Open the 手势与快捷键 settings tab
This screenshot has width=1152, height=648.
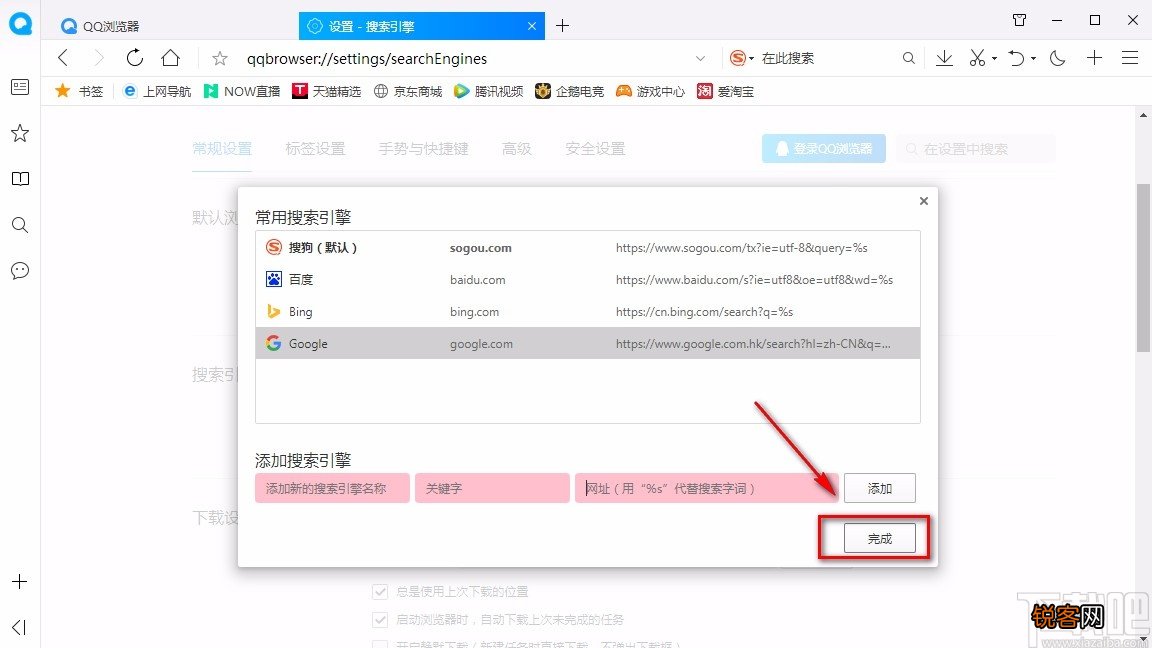pos(423,149)
